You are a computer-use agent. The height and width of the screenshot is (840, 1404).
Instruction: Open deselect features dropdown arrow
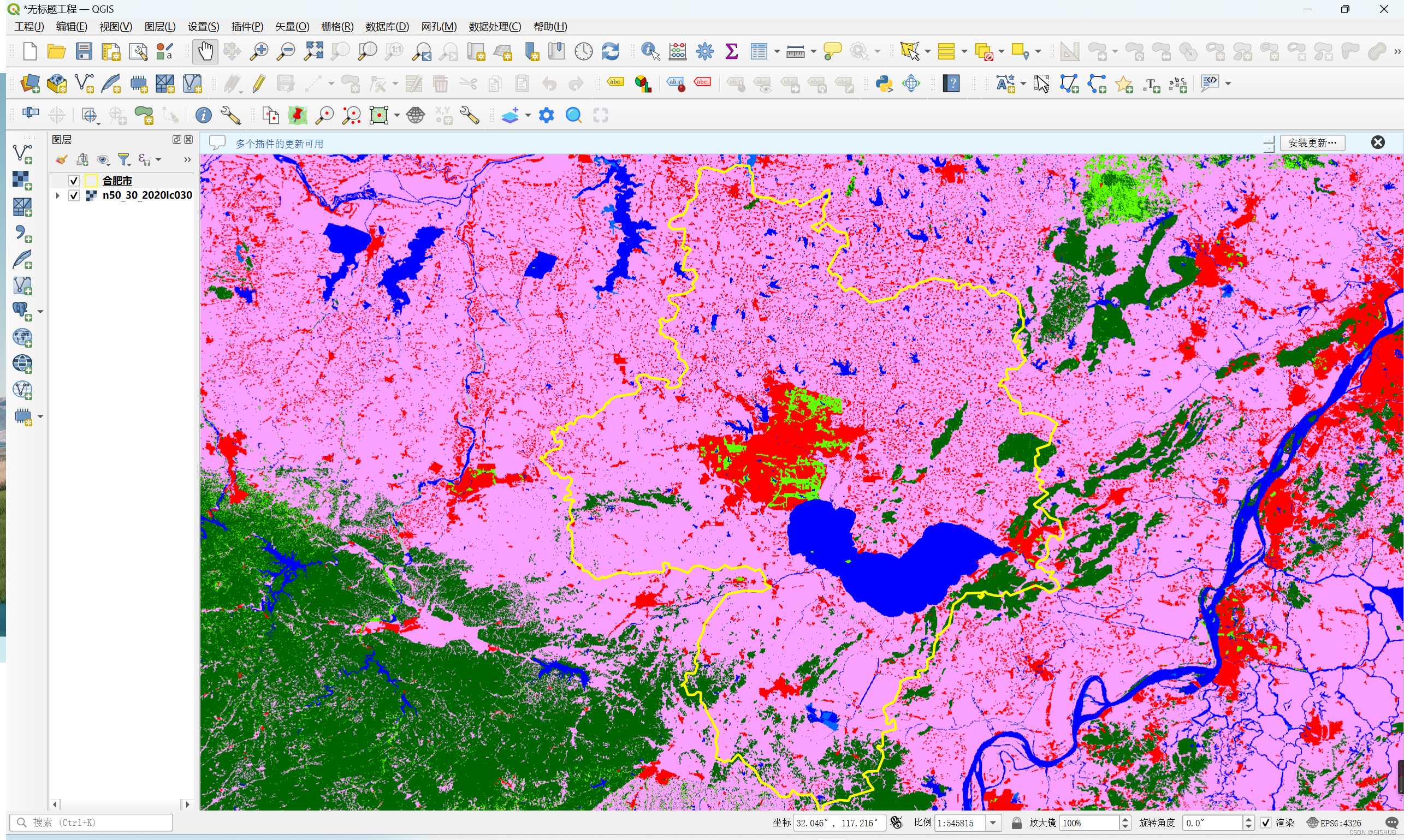pos(1002,52)
